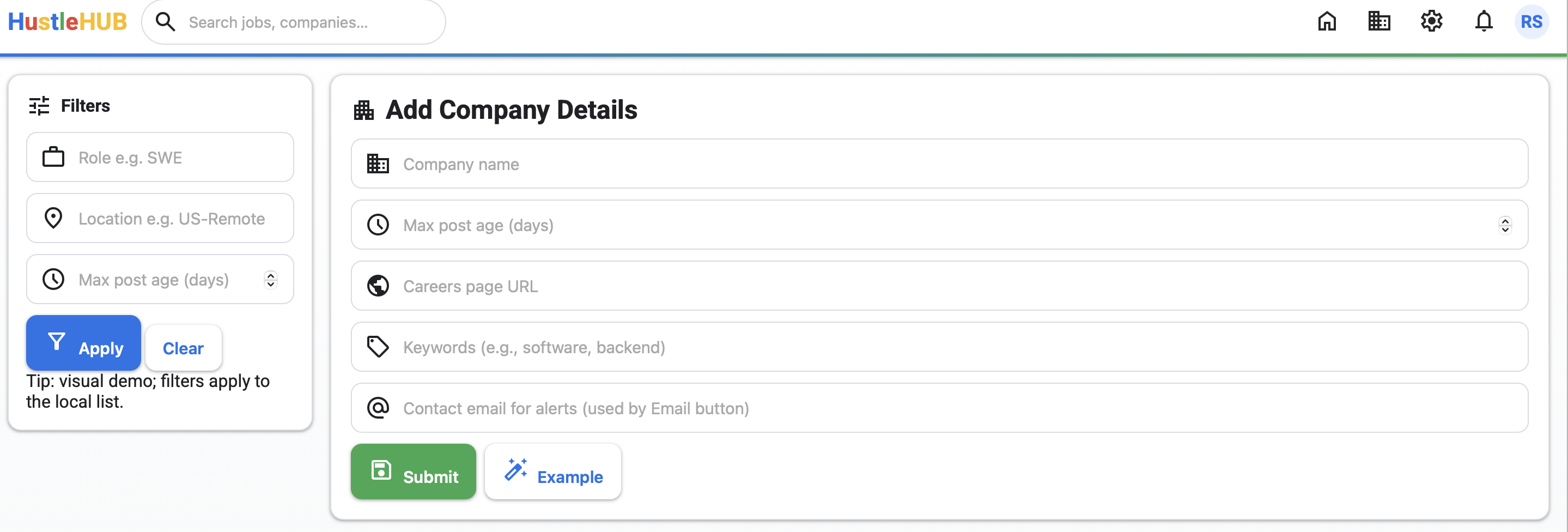1568x532 pixels.
Task: Submit the company details
Action: [x=414, y=471]
